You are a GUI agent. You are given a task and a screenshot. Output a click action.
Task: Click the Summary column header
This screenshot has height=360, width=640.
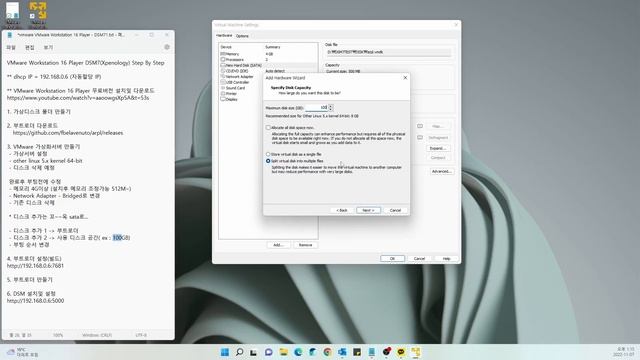click(273, 47)
